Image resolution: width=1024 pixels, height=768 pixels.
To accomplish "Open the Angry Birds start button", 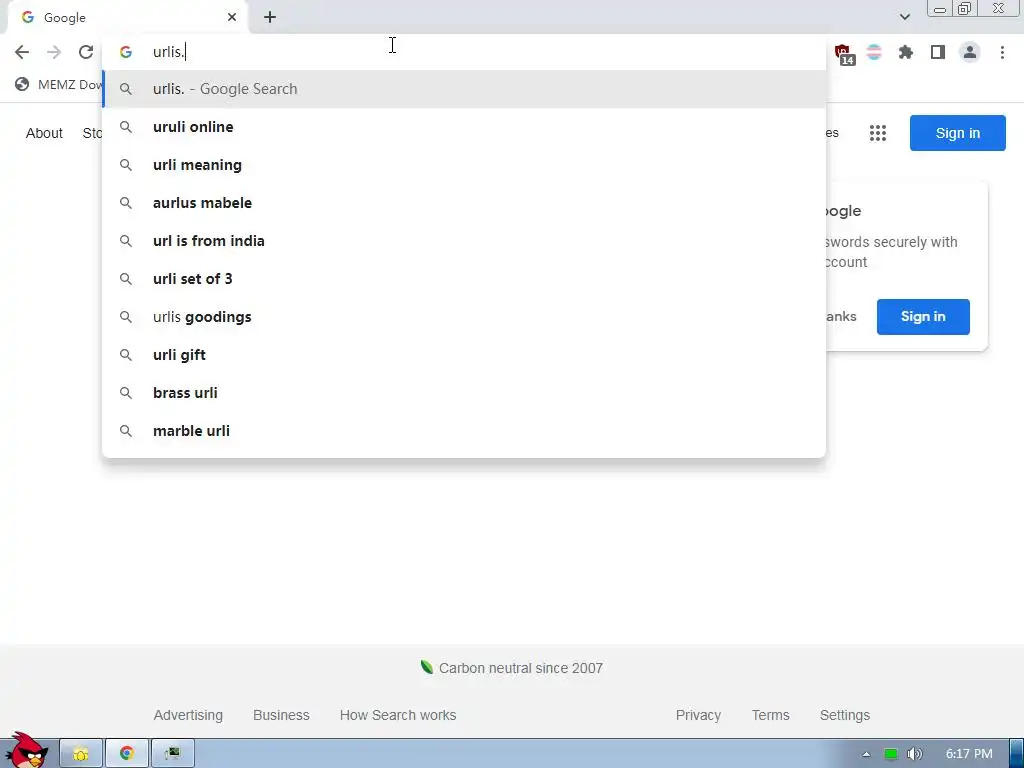I will [26, 751].
